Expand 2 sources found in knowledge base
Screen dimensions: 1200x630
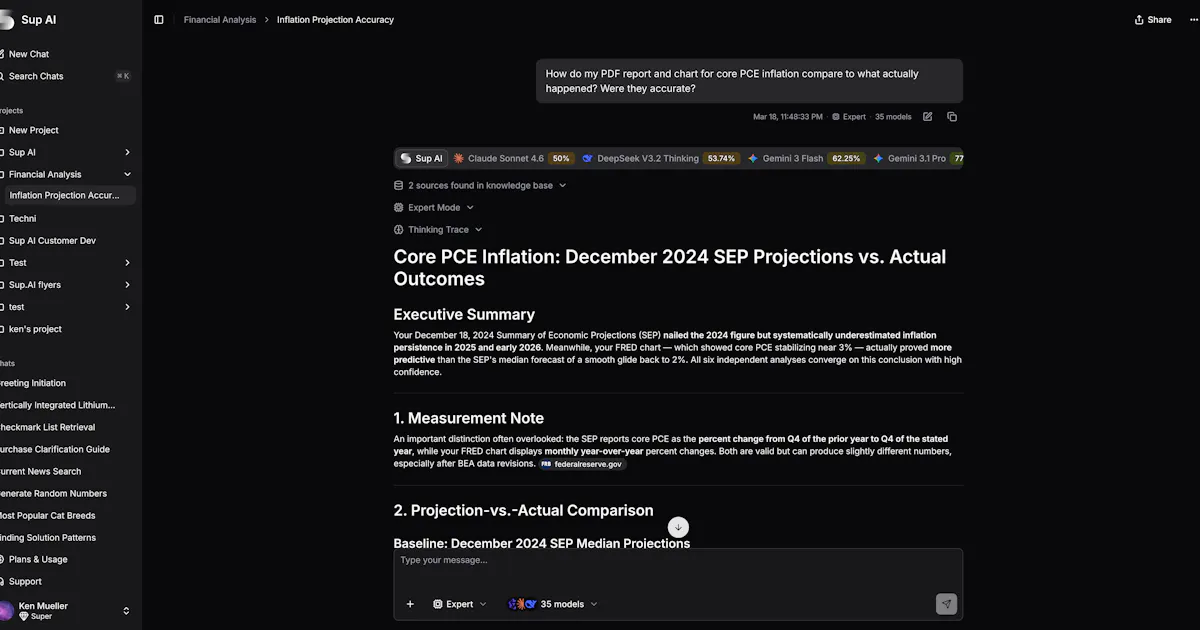click(x=480, y=185)
